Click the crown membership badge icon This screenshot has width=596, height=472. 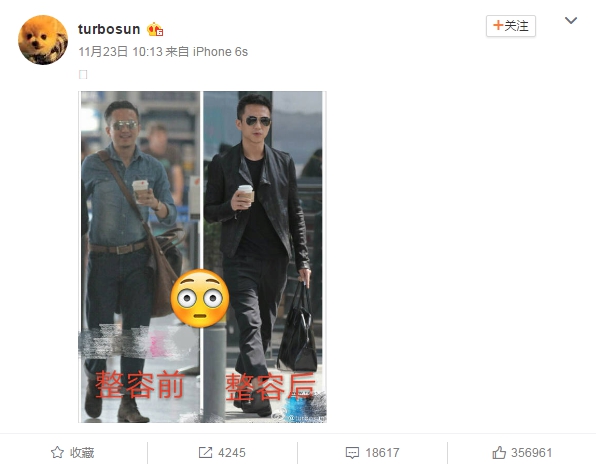(155, 29)
